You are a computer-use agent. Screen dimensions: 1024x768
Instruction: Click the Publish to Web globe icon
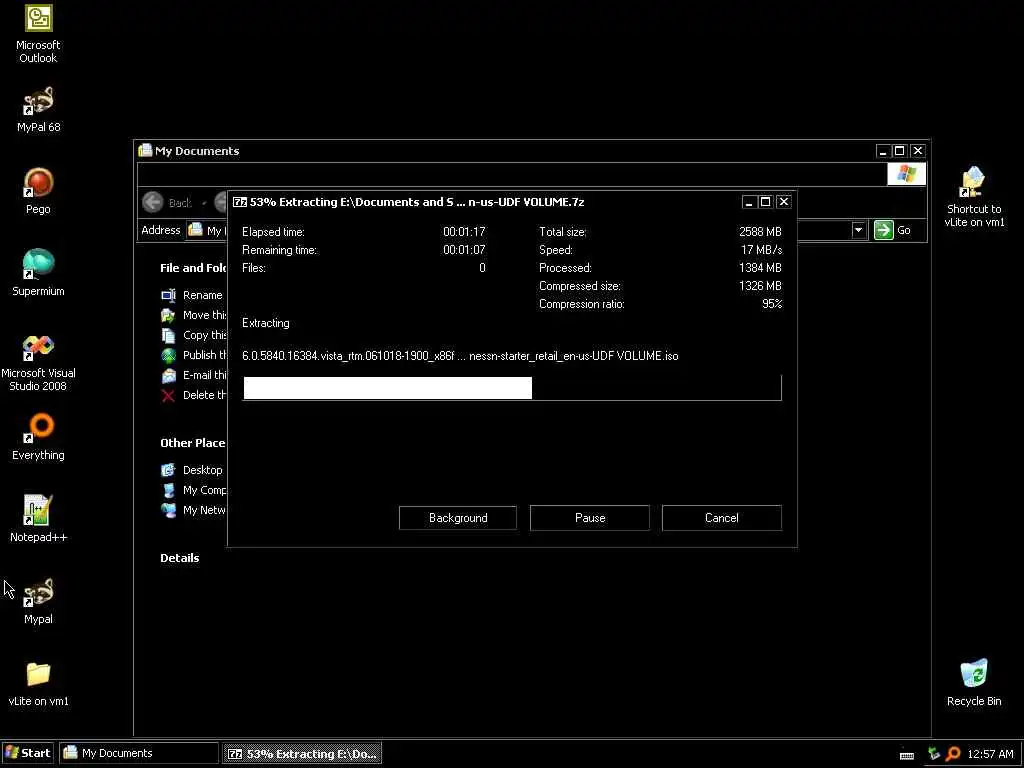168,355
